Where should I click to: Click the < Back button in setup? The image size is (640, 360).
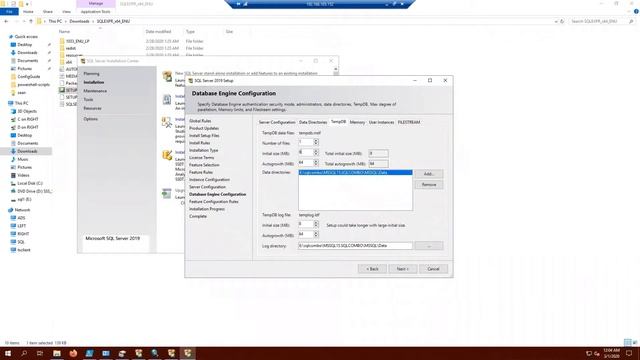click(372, 269)
